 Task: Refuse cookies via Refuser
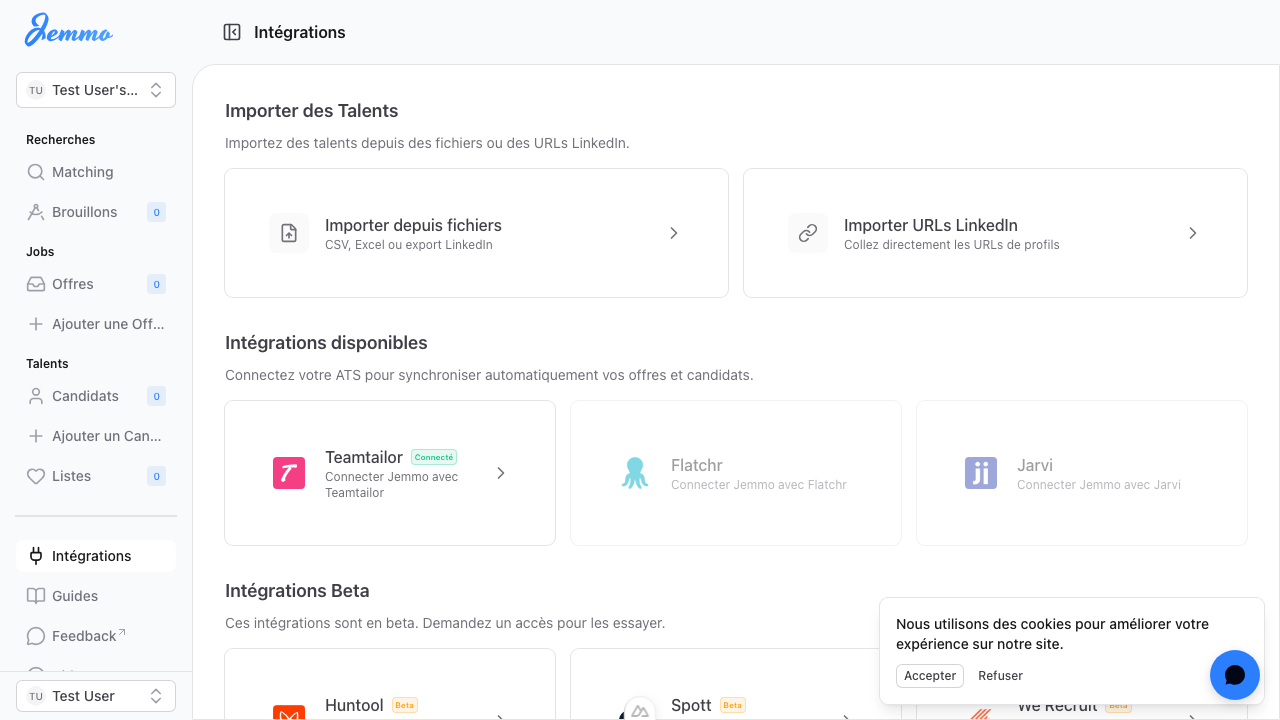999,675
